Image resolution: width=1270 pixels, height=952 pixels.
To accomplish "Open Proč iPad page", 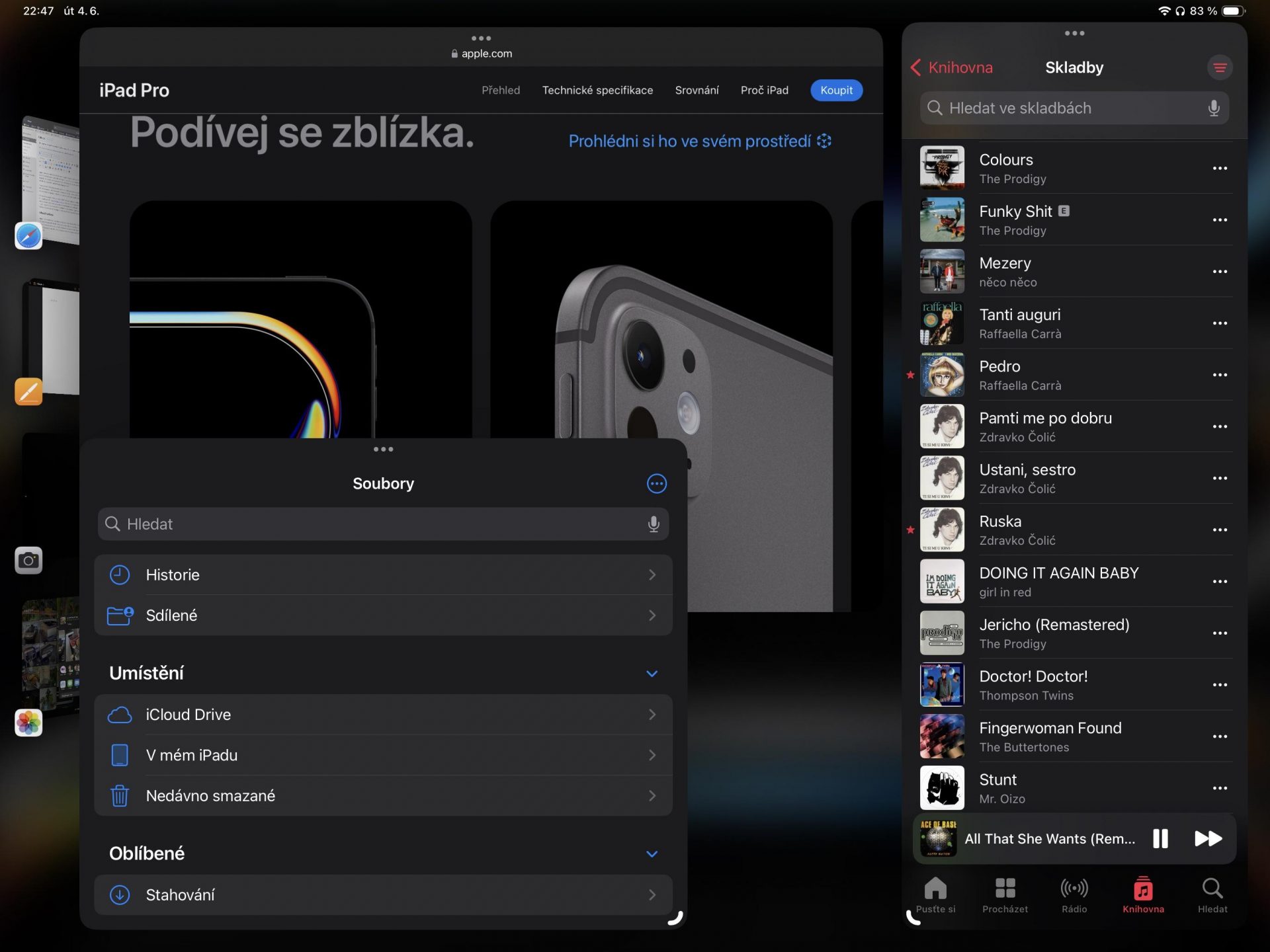I will [764, 91].
